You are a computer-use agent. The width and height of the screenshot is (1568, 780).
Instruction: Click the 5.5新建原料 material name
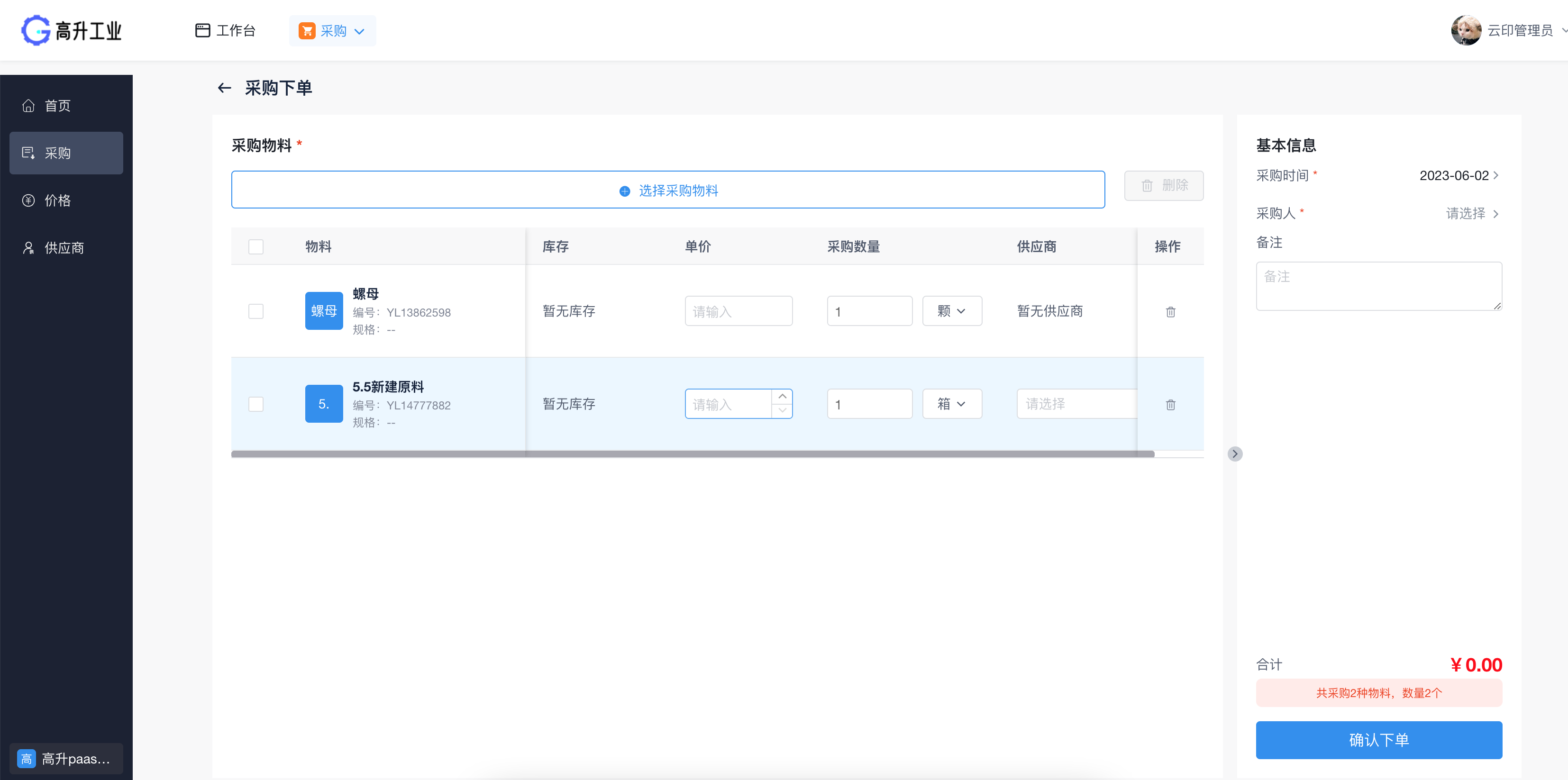[x=388, y=387]
